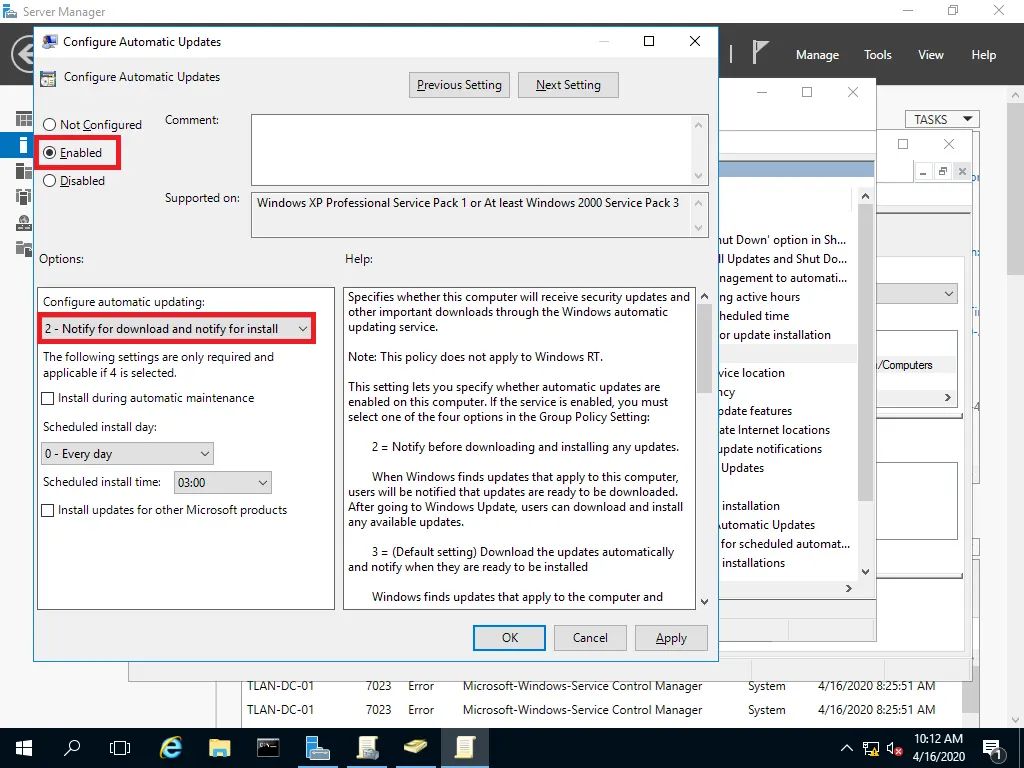Select the highlighted Local Server sidebar icon
Image resolution: width=1024 pixels, height=768 pixels.
click(24, 144)
